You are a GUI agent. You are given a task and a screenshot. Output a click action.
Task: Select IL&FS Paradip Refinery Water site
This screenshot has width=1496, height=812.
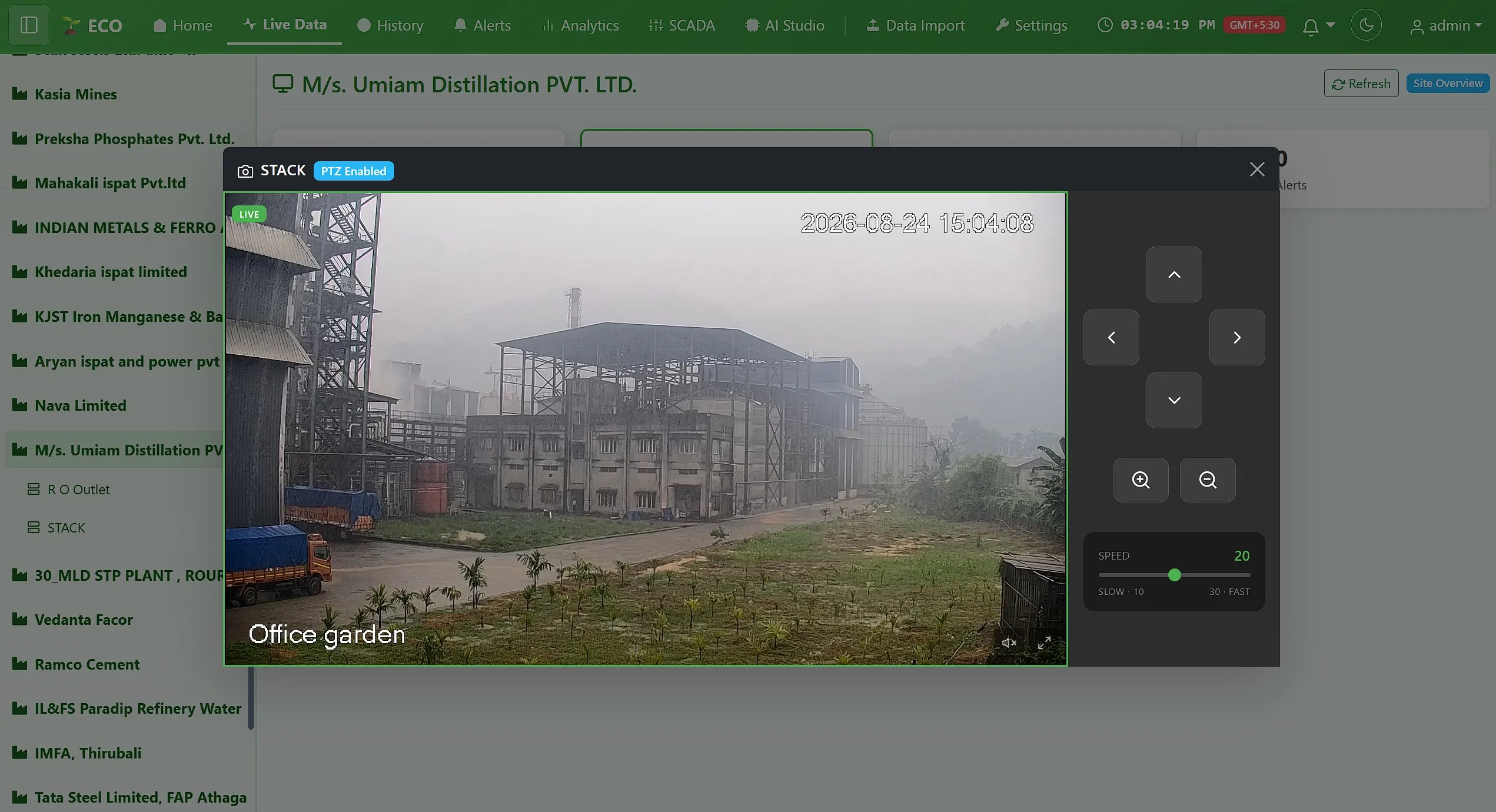(127, 708)
